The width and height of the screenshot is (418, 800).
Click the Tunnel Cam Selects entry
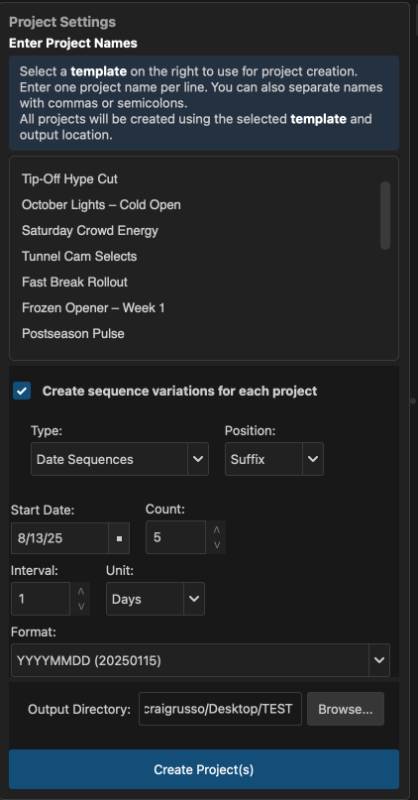click(79, 256)
